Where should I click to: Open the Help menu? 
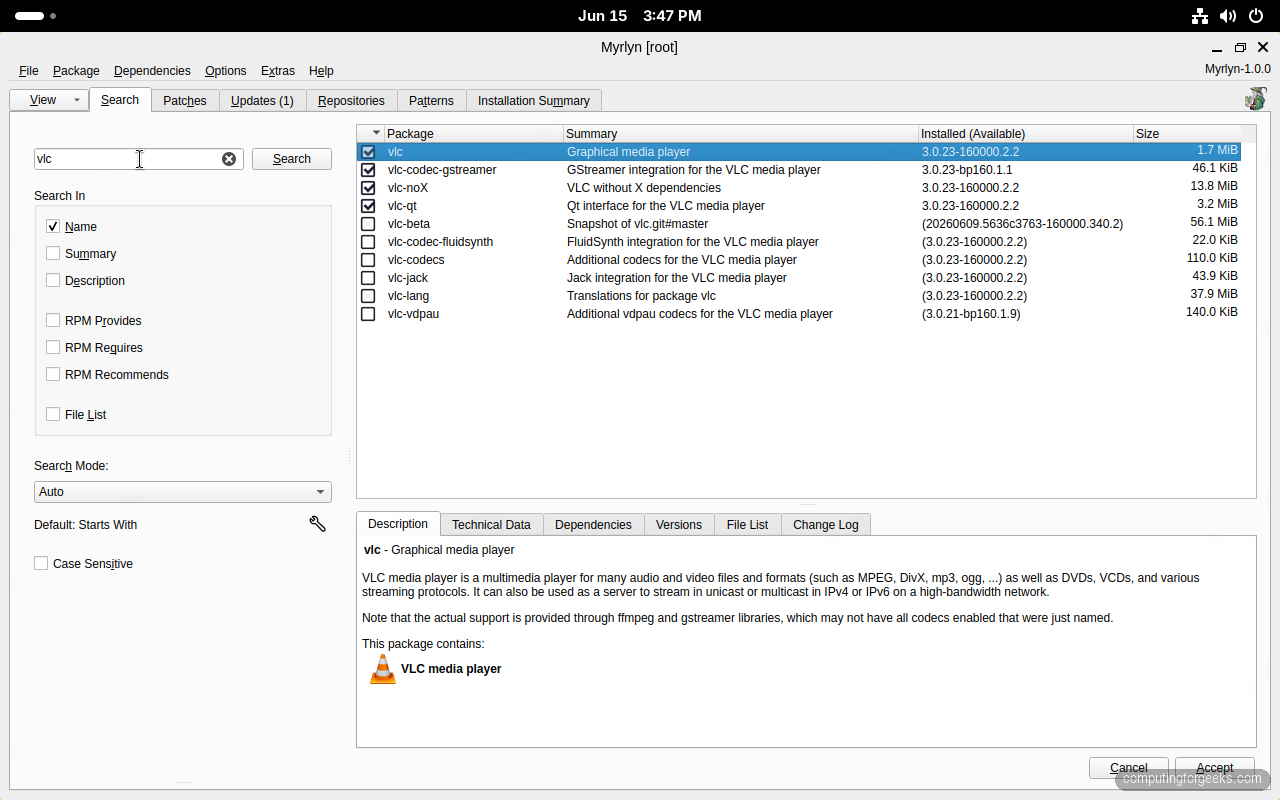pos(321,71)
